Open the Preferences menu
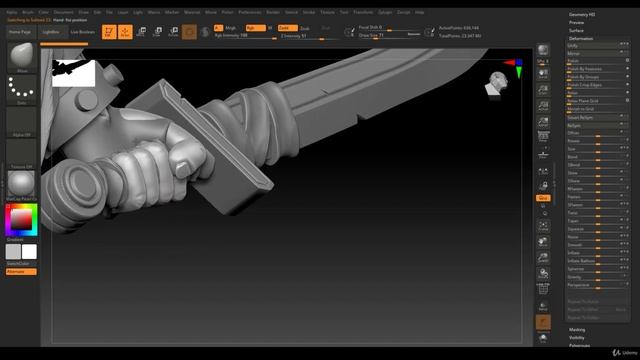The width and height of the screenshot is (640, 360). [250, 13]
